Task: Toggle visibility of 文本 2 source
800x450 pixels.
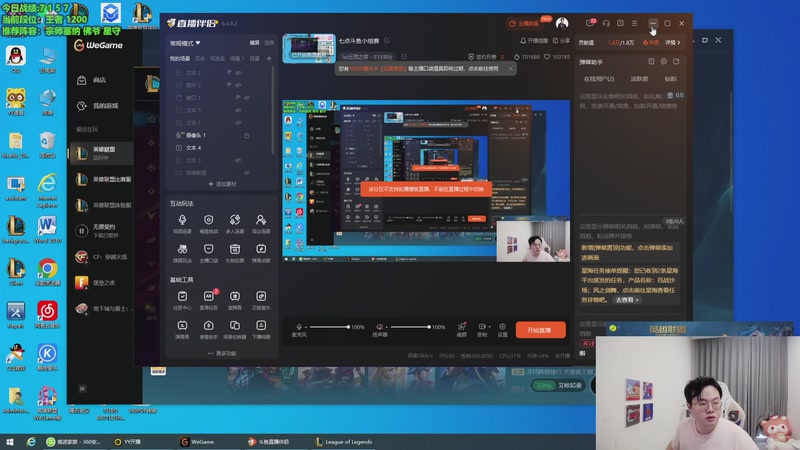Action: [238, 72]
